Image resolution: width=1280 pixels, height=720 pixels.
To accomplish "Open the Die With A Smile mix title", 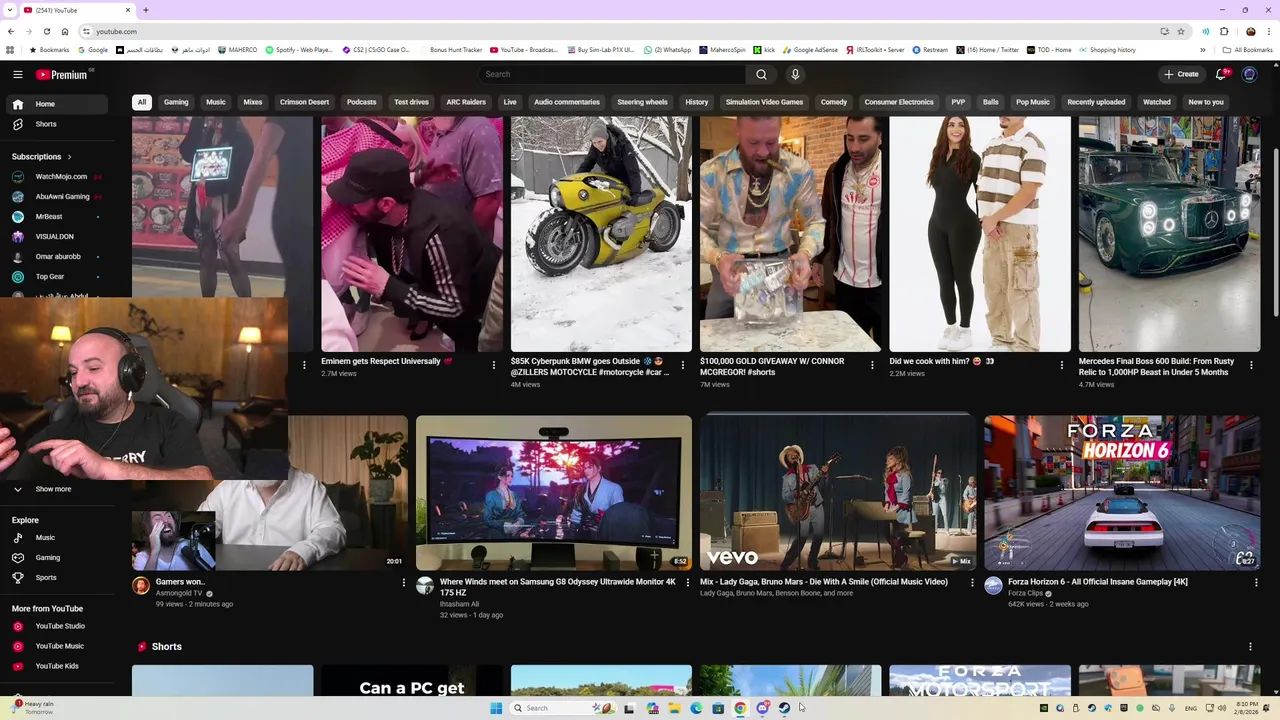I will pos(824,582).
